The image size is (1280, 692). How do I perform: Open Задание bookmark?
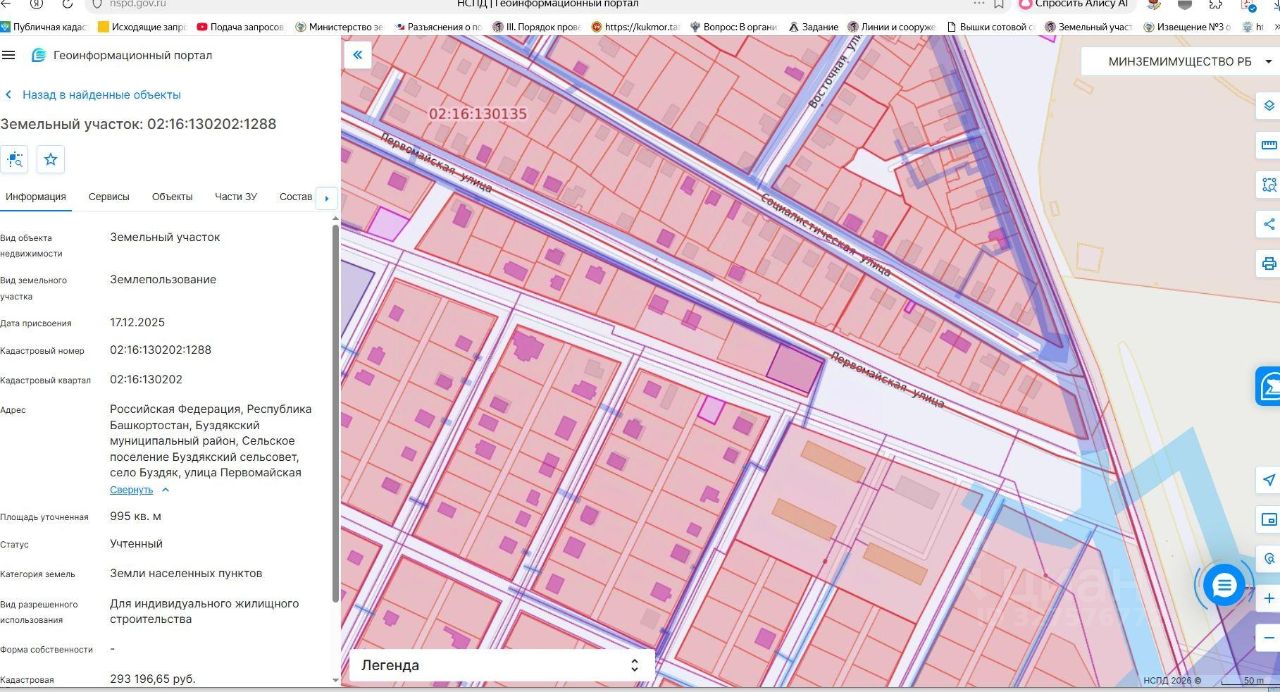(x=813, y=27)
